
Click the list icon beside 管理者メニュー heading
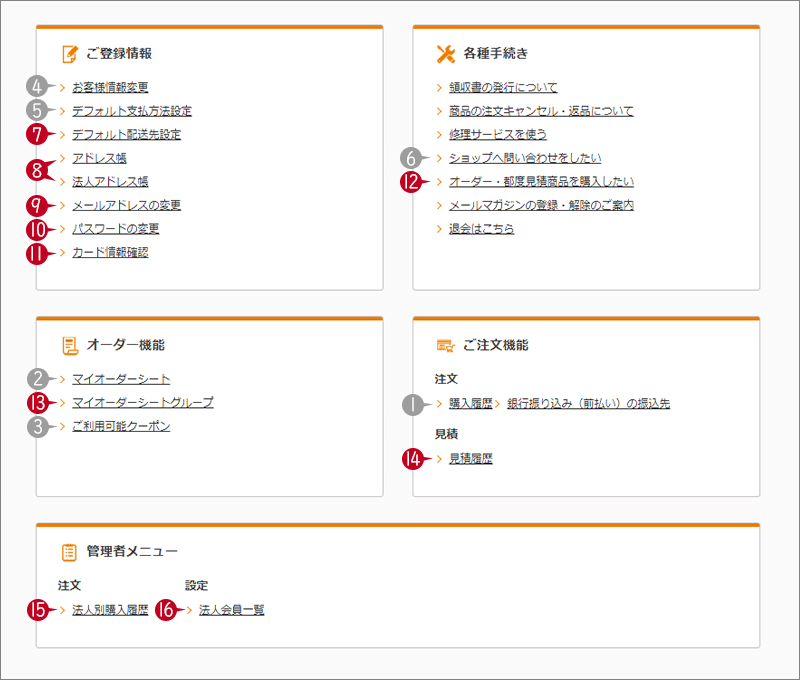click(x=68, y=550)
